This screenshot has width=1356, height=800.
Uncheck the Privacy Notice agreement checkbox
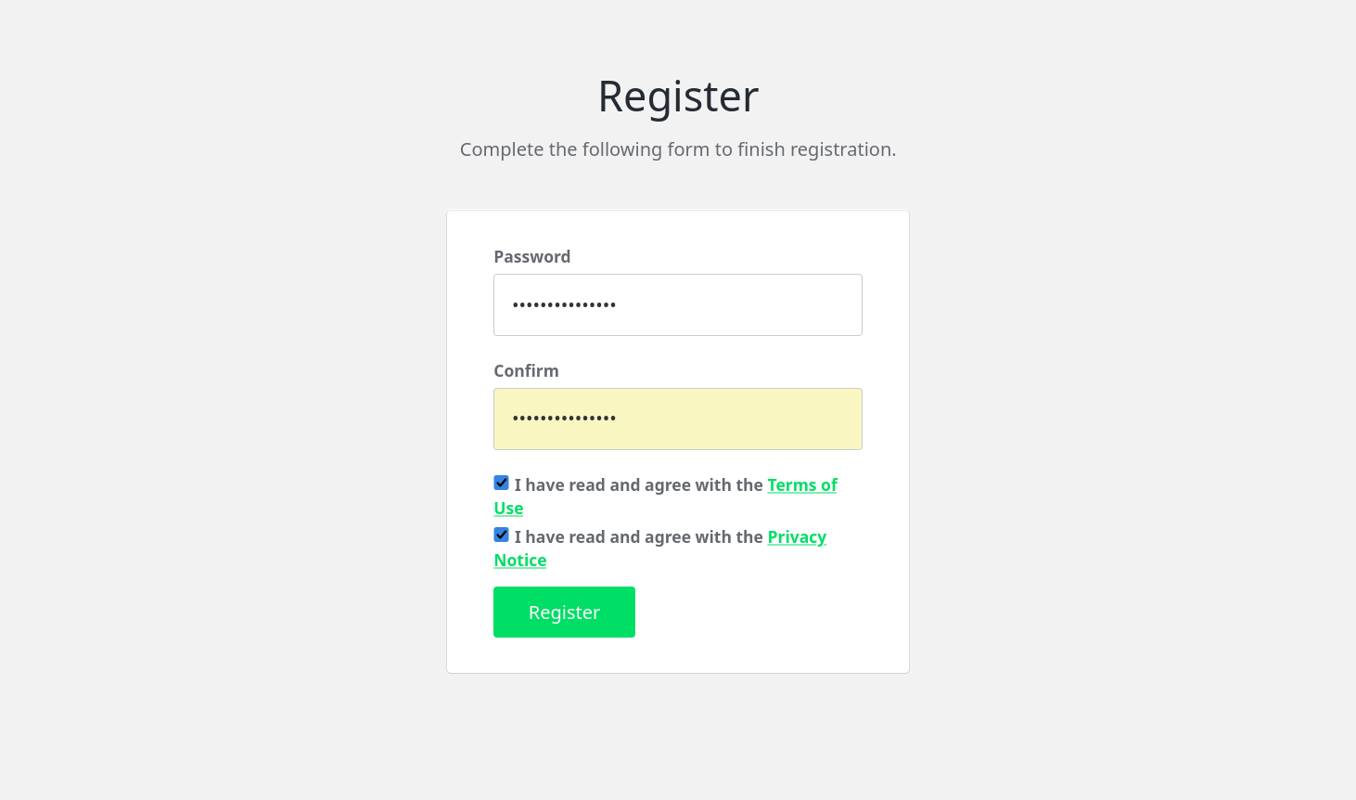[500, 534]
